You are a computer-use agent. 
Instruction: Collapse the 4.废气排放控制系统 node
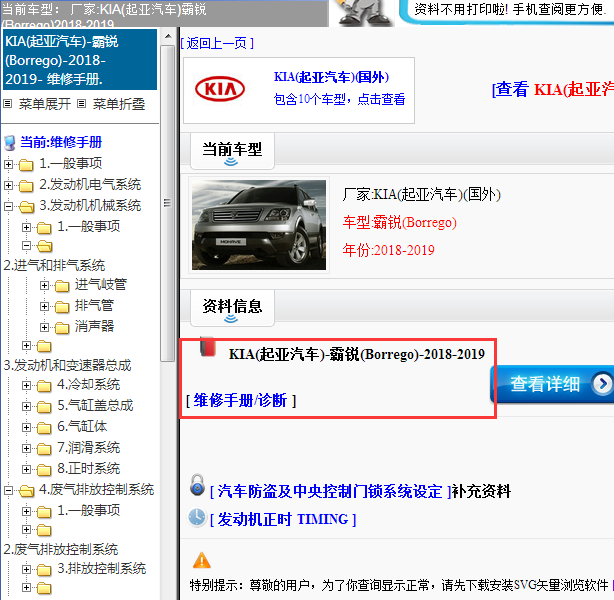(x=8, y=490)
